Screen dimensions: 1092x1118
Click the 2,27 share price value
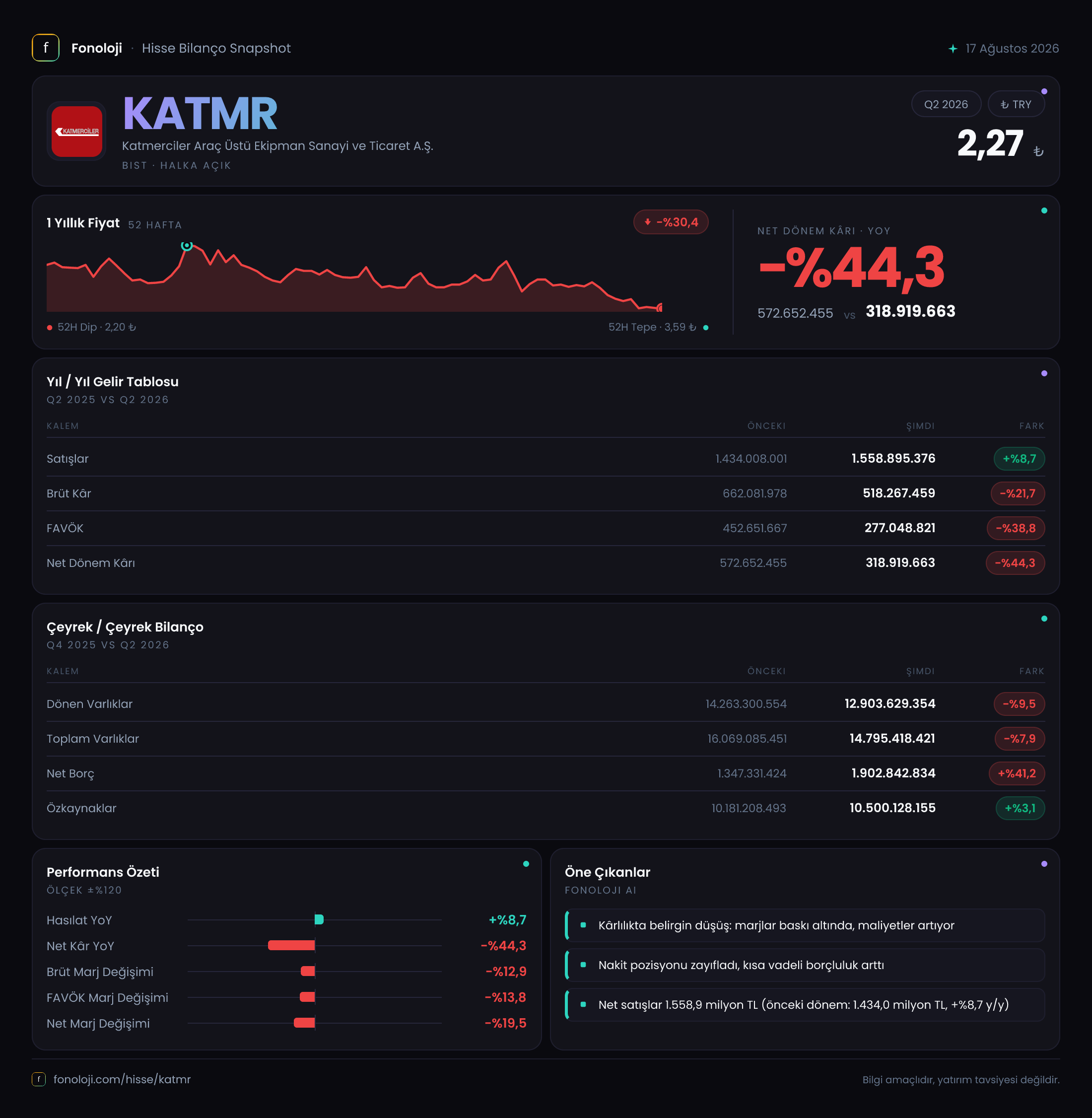[990, 143]
